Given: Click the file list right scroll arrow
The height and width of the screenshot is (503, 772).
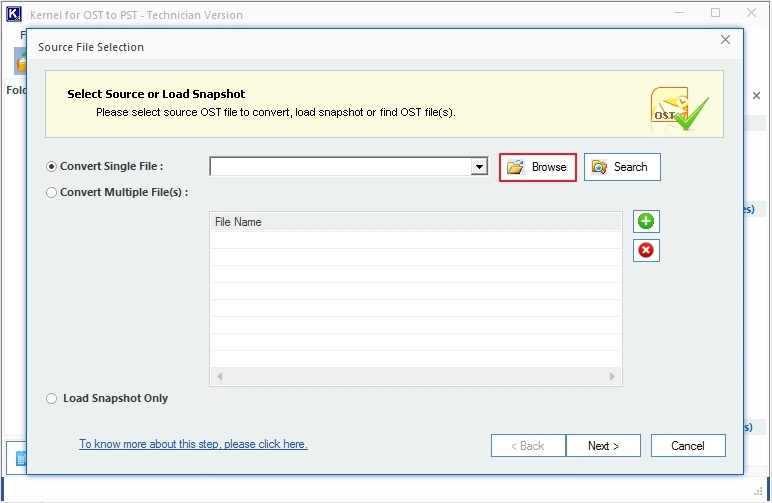Looking at the screenshot, I should (612, 377).
